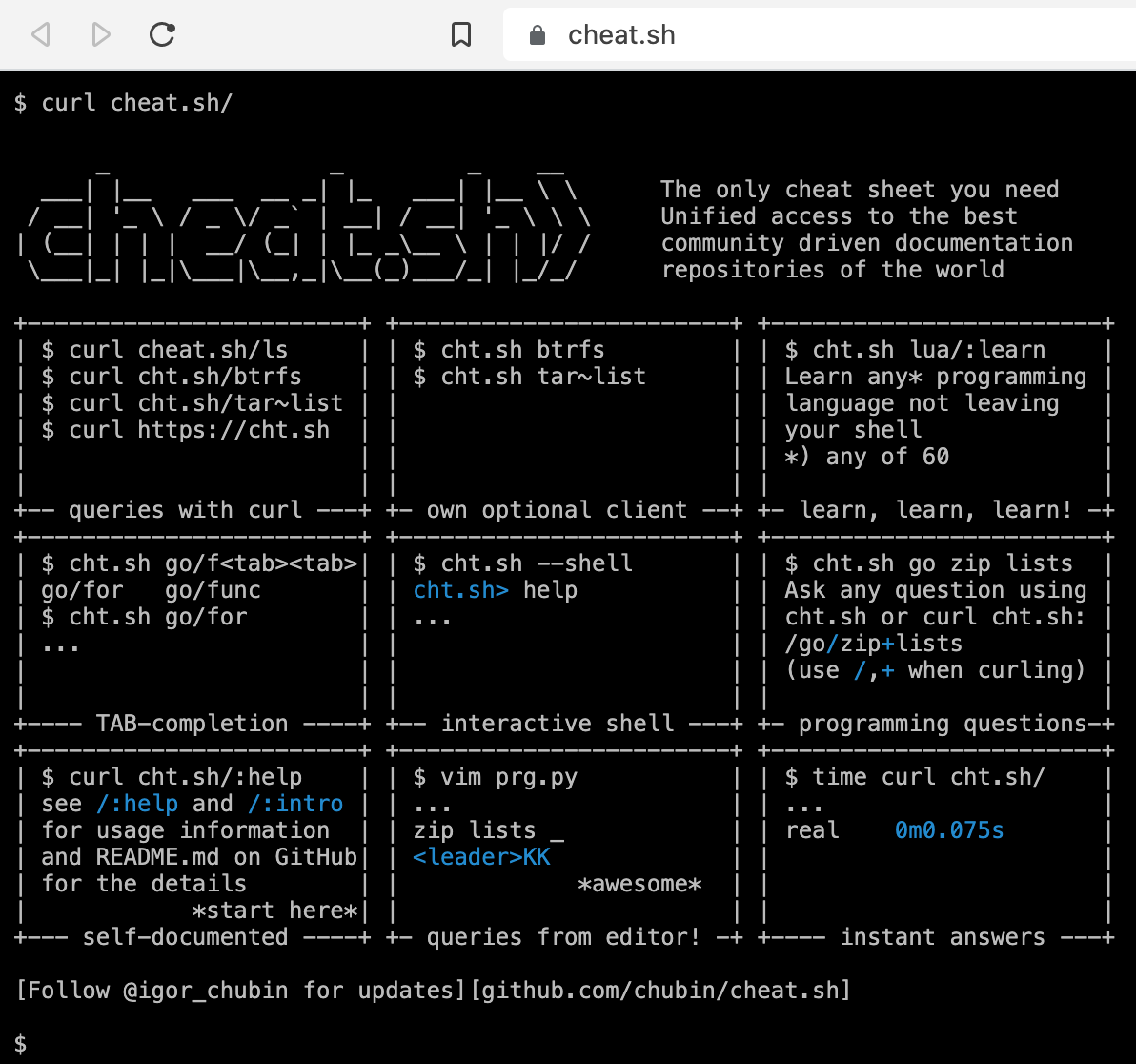Click '/go/zip+lists' path text
Viewport: 1136px width, 1064px height.
(x=874, y=644)
